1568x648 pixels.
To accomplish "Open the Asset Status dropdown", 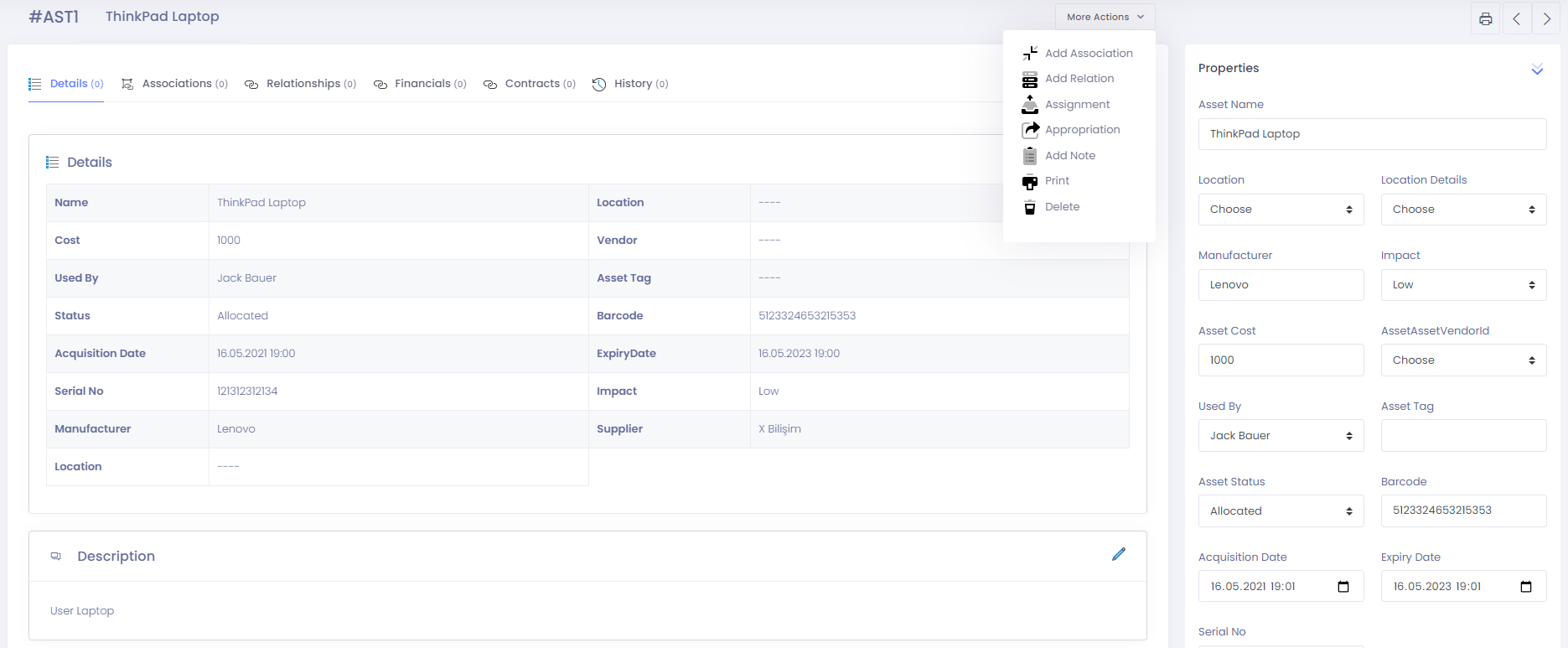I will [x=1281, y=511].
